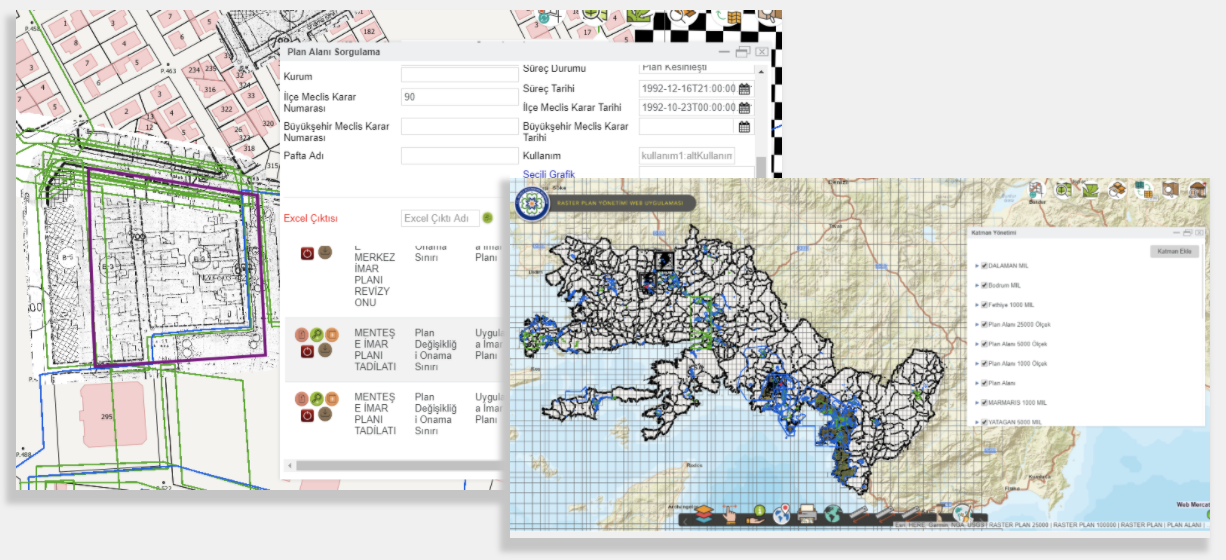Click the building grid icon near Burdur

click(1036, 190)
